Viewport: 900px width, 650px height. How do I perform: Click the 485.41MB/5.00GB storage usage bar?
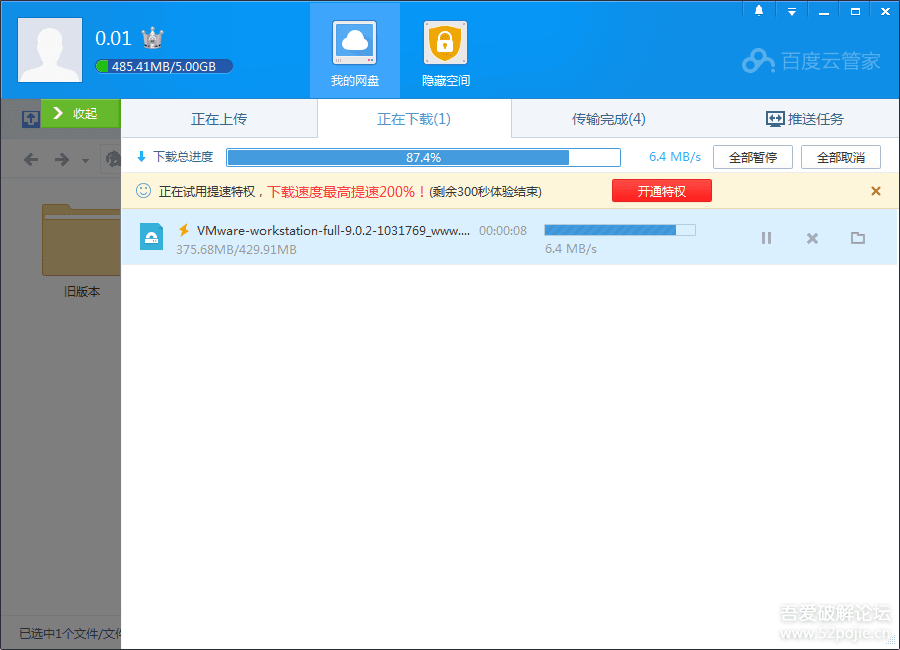[164, 66]
